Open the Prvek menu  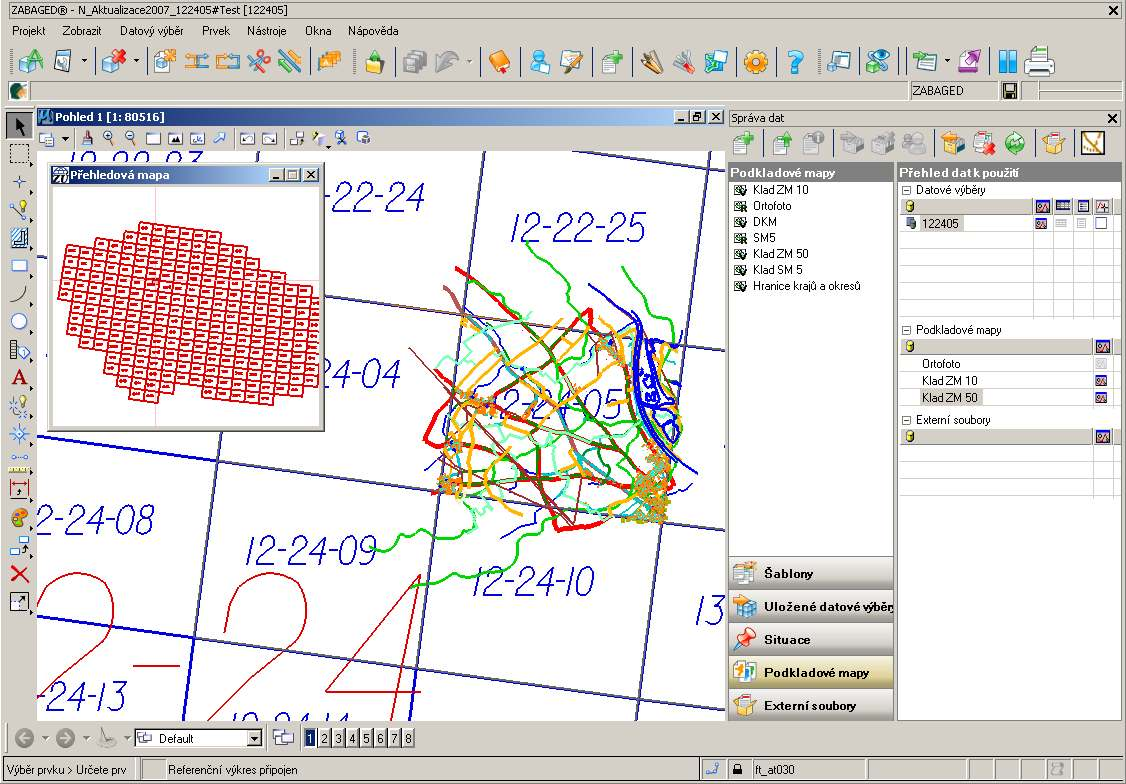[x=216, y=31]
